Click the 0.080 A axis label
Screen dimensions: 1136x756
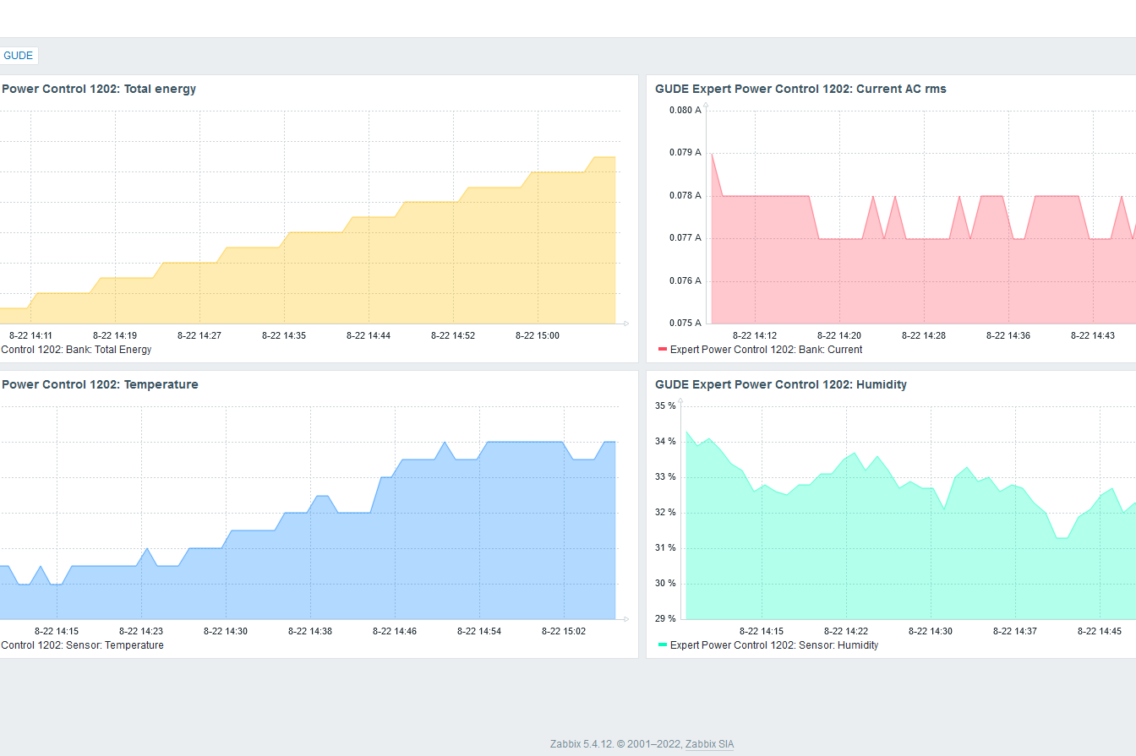pyautogui.click(x=684, y=110)
